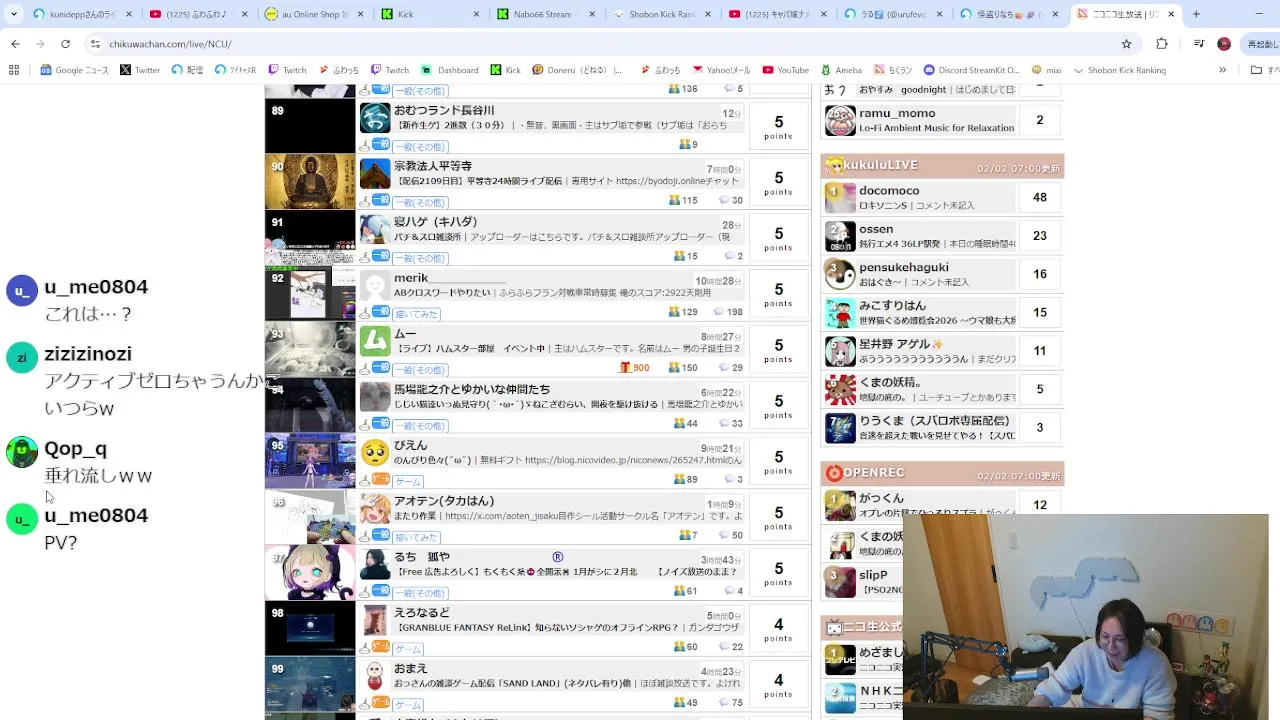Click the 900 gift points on ムー row
Viewport: 1280px width, 720px height.
click(x=635, y=368)
